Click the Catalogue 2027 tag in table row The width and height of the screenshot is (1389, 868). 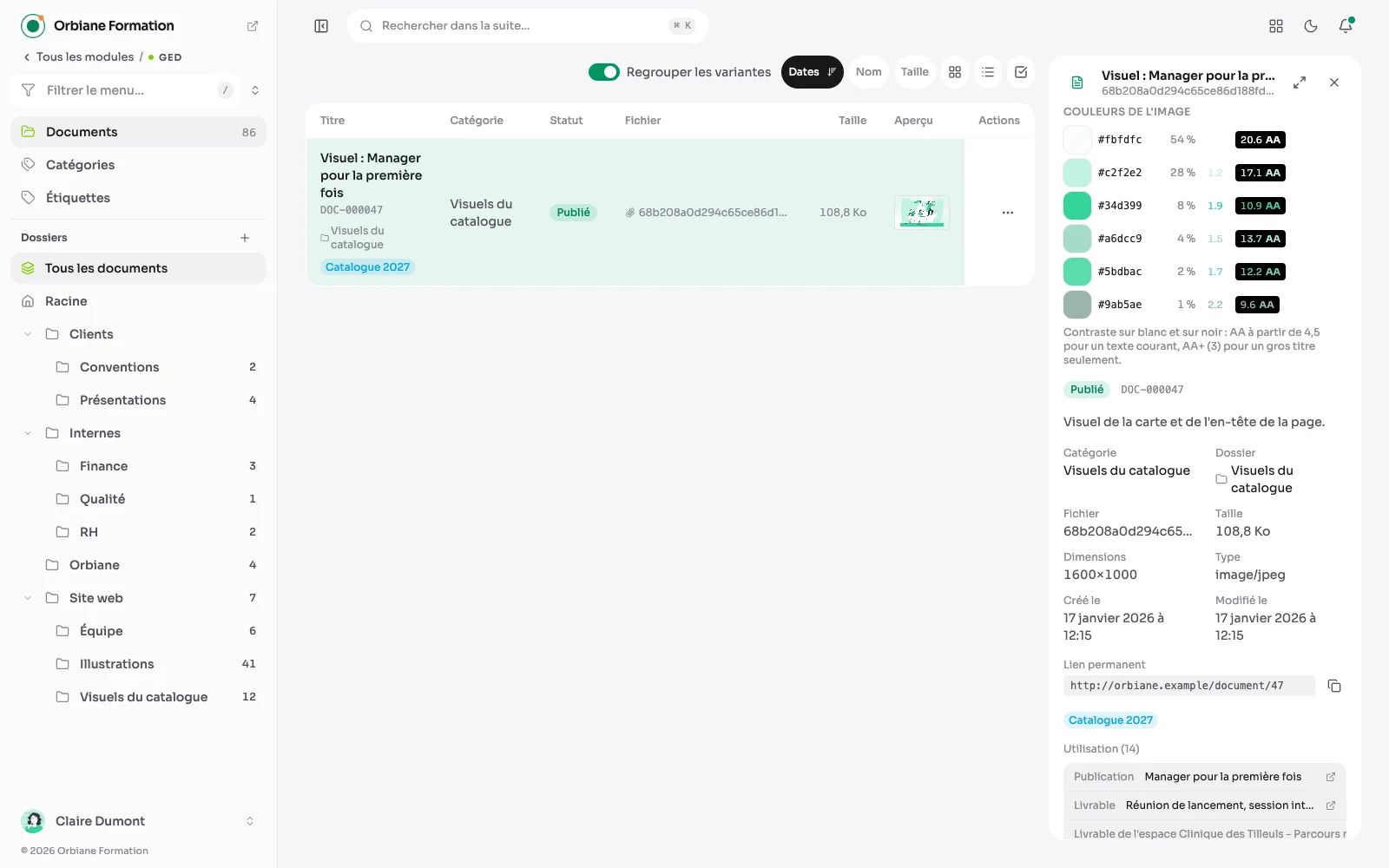pos(367,267)
